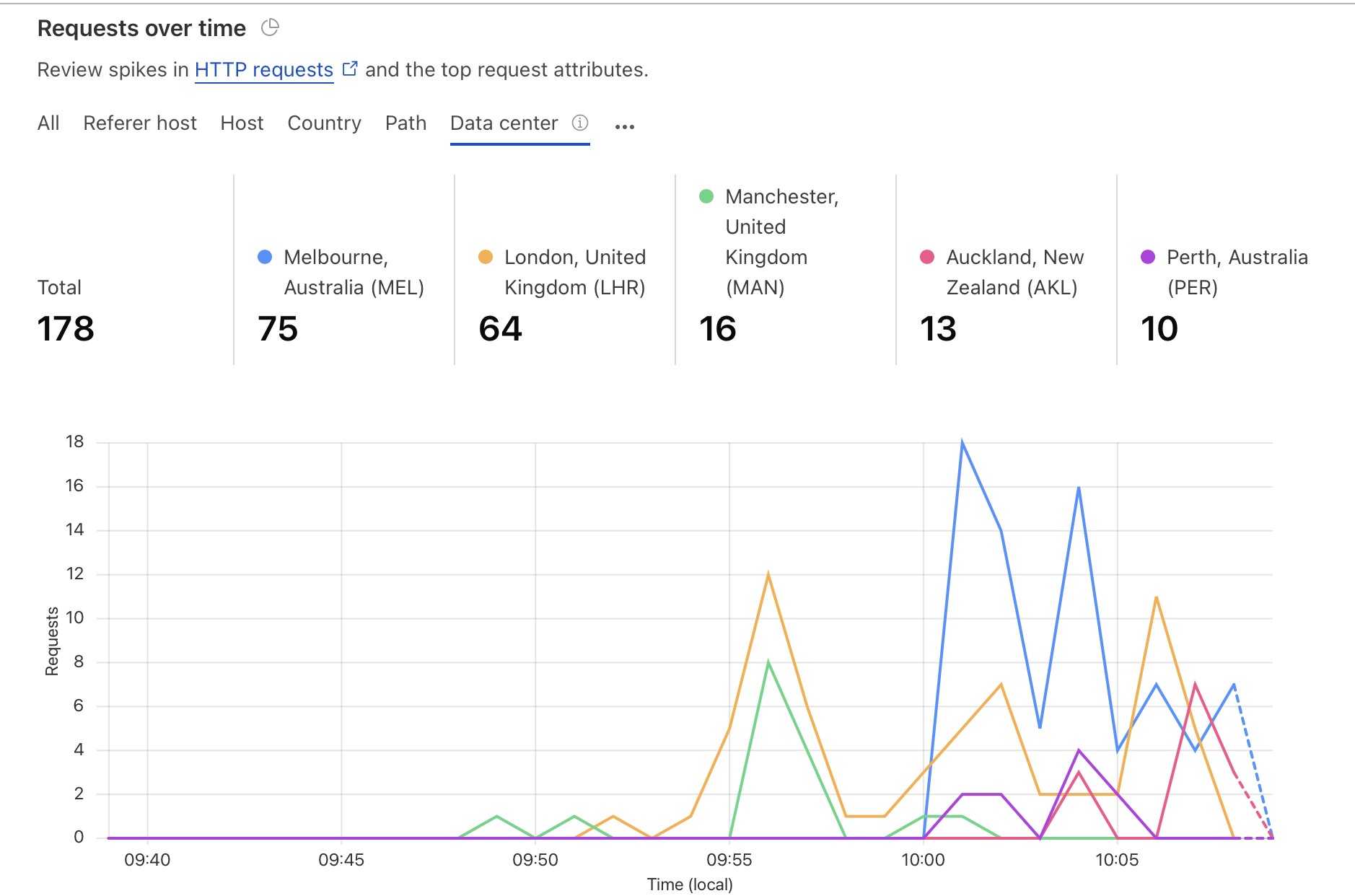Screen dimensions: 1355x896
Task: Toggle the Perth purple legend dot
Action: [1148, 257]
